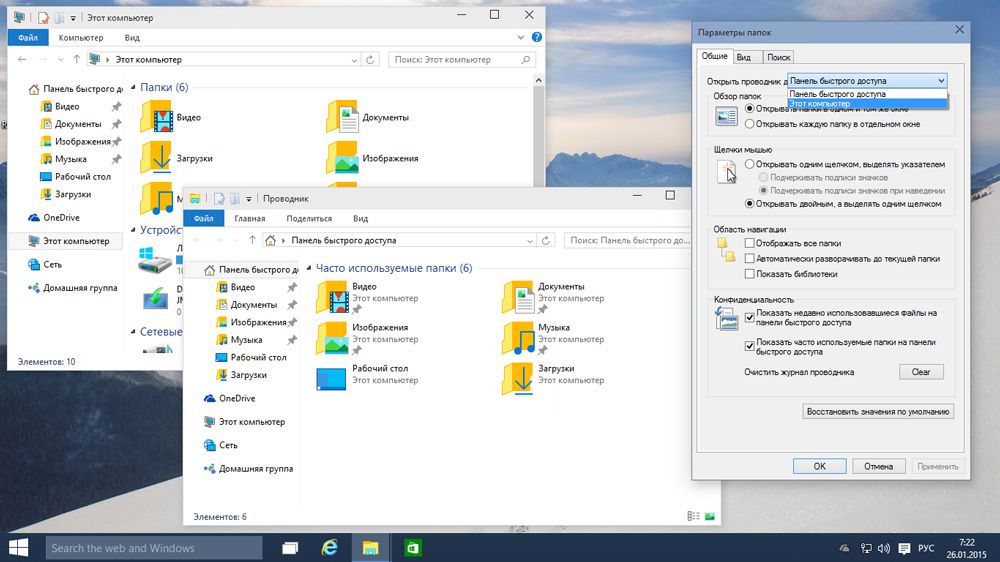Open the Store app on the taskbar

(x=411, y=547)
